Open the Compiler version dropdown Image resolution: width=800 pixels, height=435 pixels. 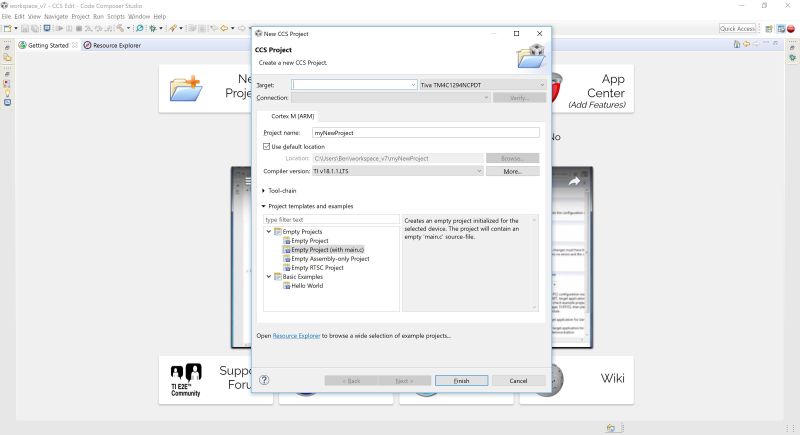(397, 171)
